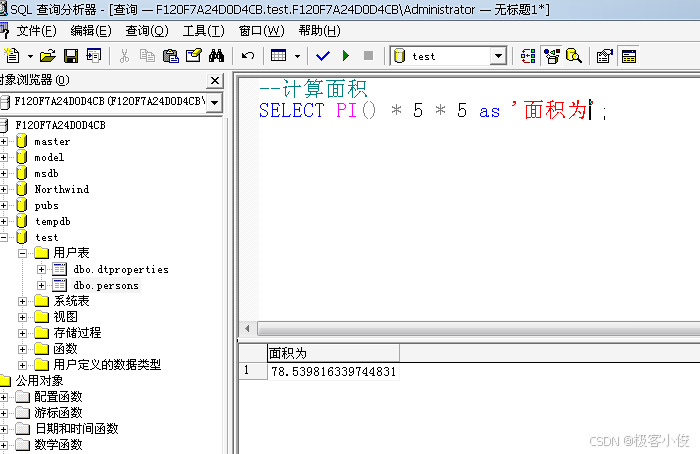Click the Load SQL Script folder icon
The width and height of the screenshot is (700, 454).
pos(47,56)
